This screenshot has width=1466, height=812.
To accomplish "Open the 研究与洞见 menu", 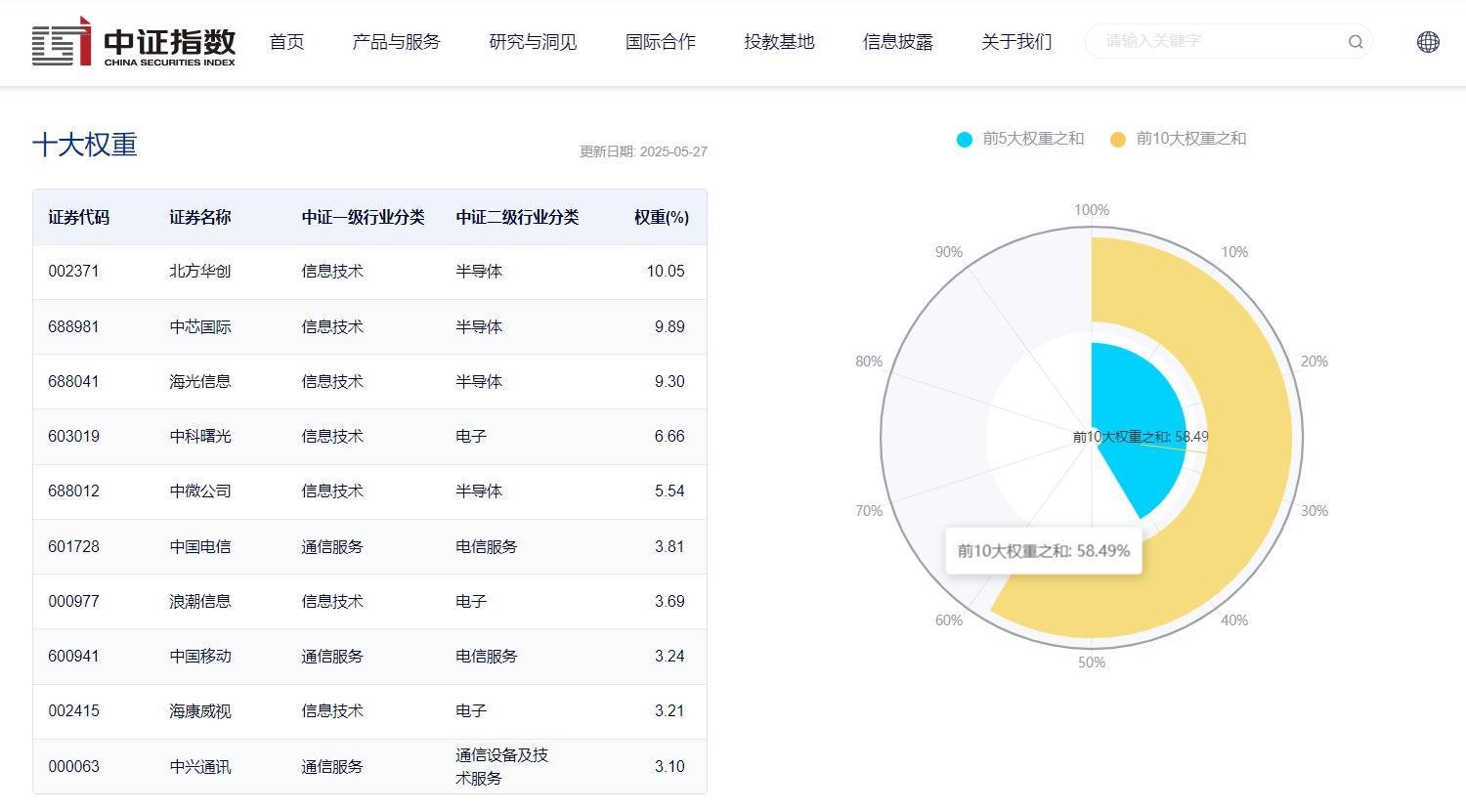I will (x=532, y=42).
